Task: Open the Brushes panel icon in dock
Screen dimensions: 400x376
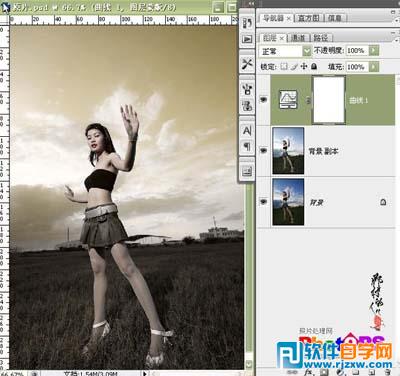Action: (247, 89)
